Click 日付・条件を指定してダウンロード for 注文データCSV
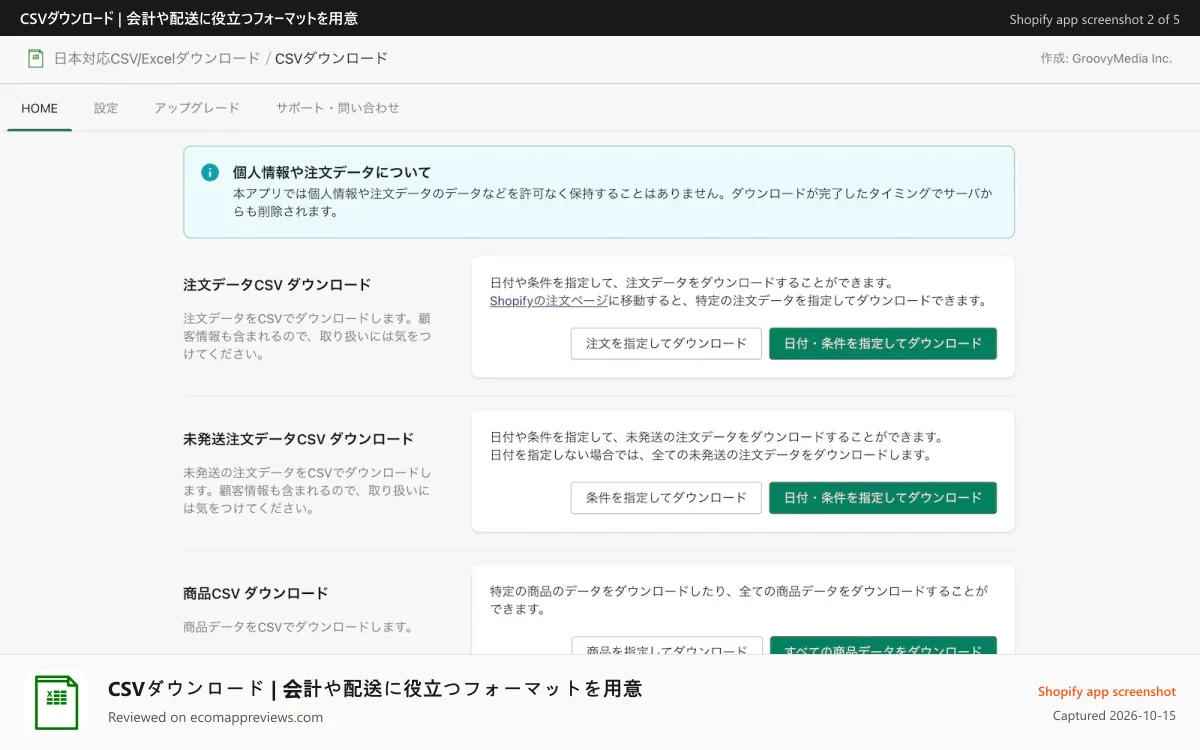1200x750 pixels. [883, 343]
